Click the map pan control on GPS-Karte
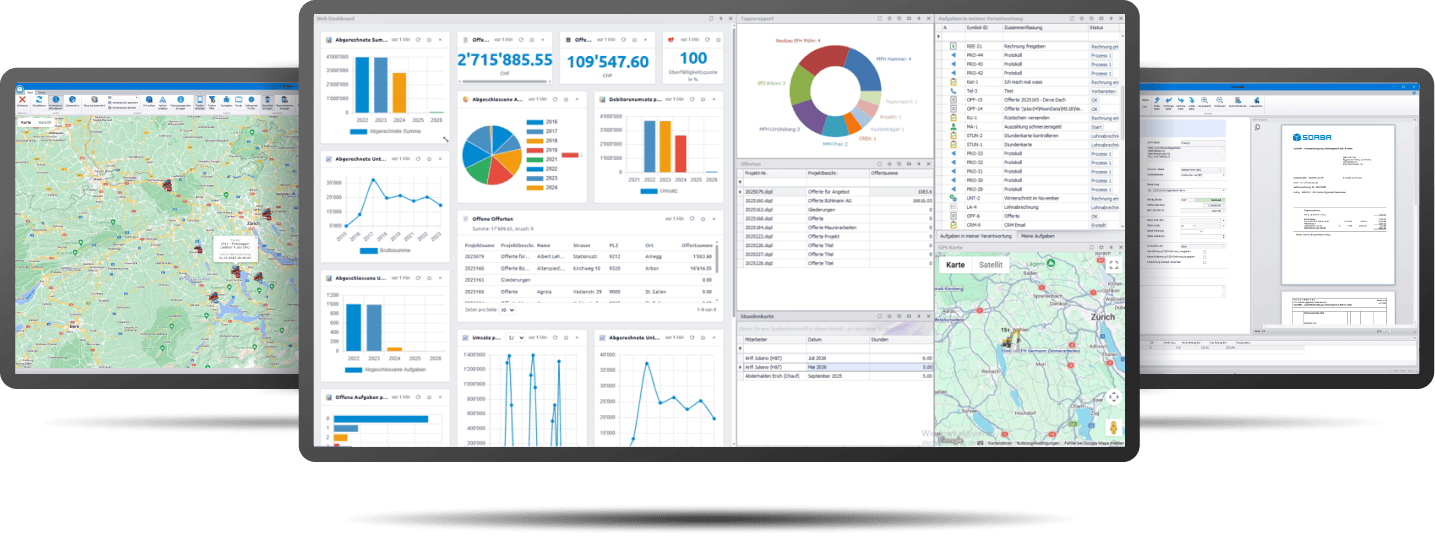The image size is (1435, 537). click(x=1114, y=397)
